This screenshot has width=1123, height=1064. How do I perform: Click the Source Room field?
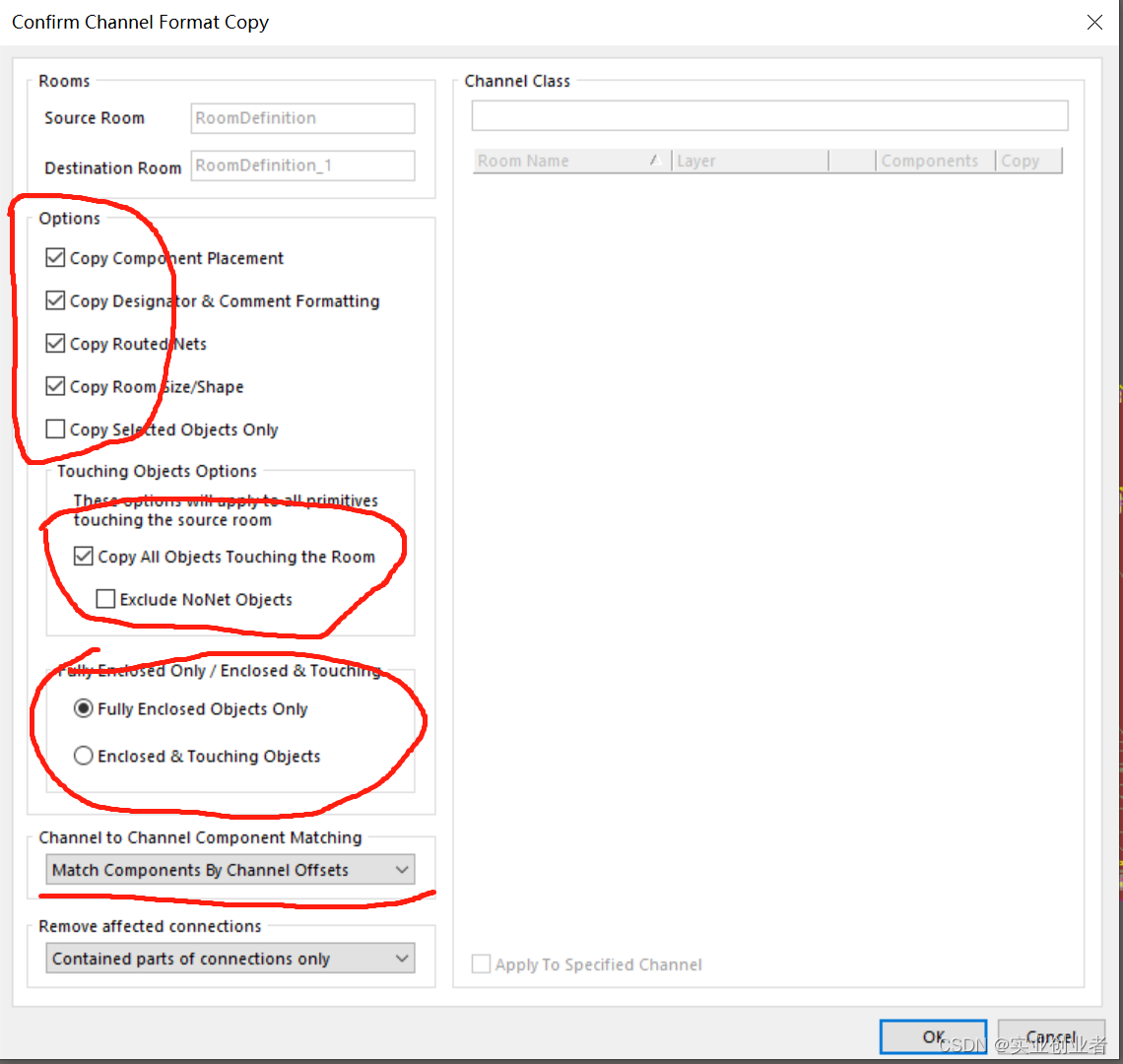tap(302, 118)
